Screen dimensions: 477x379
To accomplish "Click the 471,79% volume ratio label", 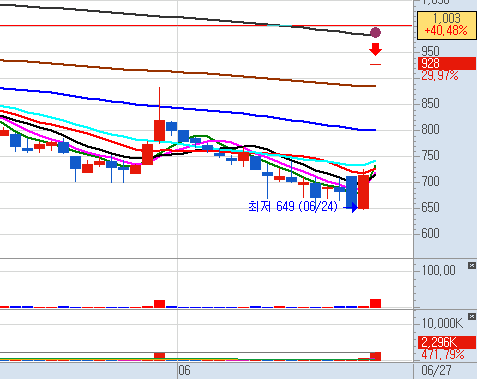I will (x=443, y=354).
